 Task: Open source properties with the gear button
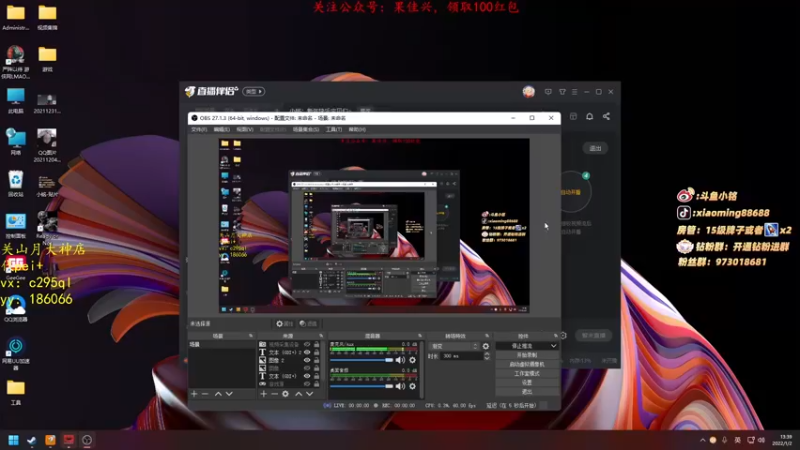[x=285, y=394]
